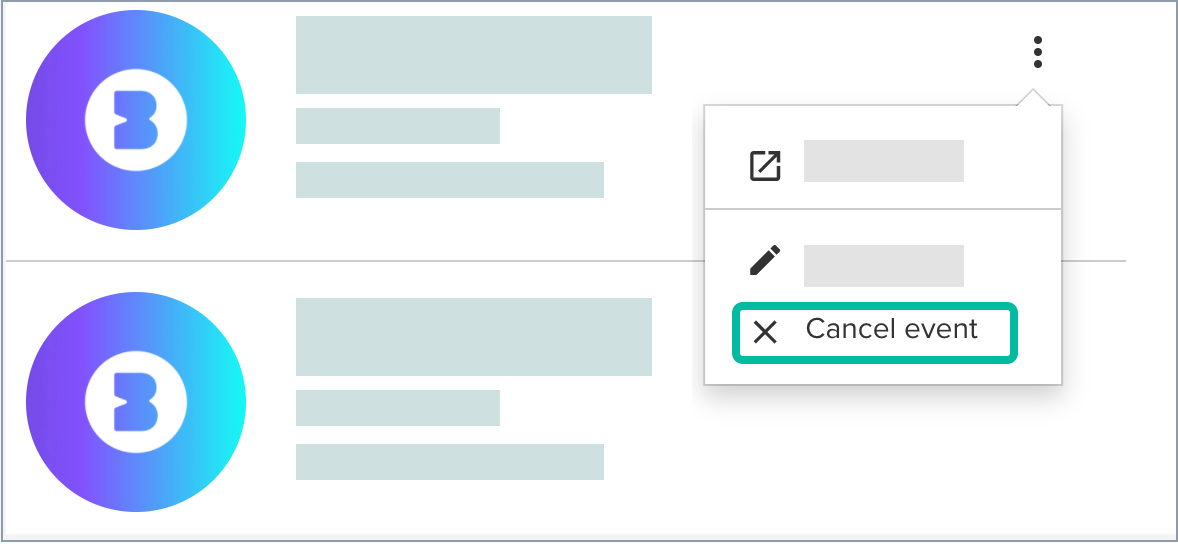This screenshot has height=544, width=1178.
Task: Click the gradient ring of the second event avatar
Action: click(x=50, y=404)
